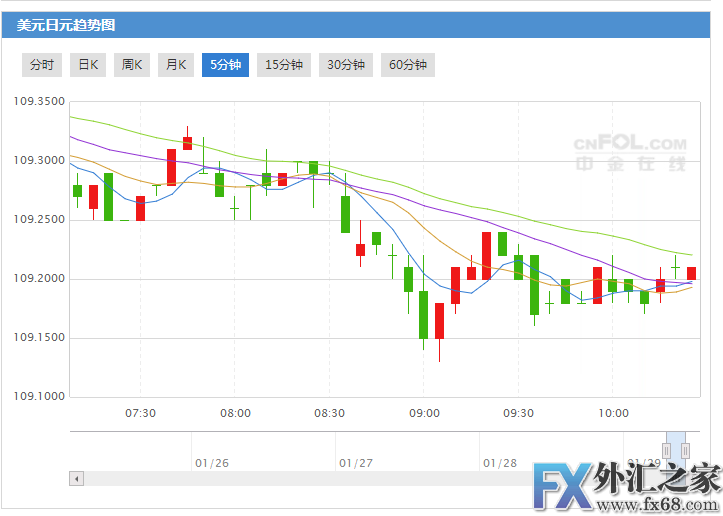Open the 周K weekly chart tab
The height and width of the screenshot is (516, 723).
(x=132, y=65)
